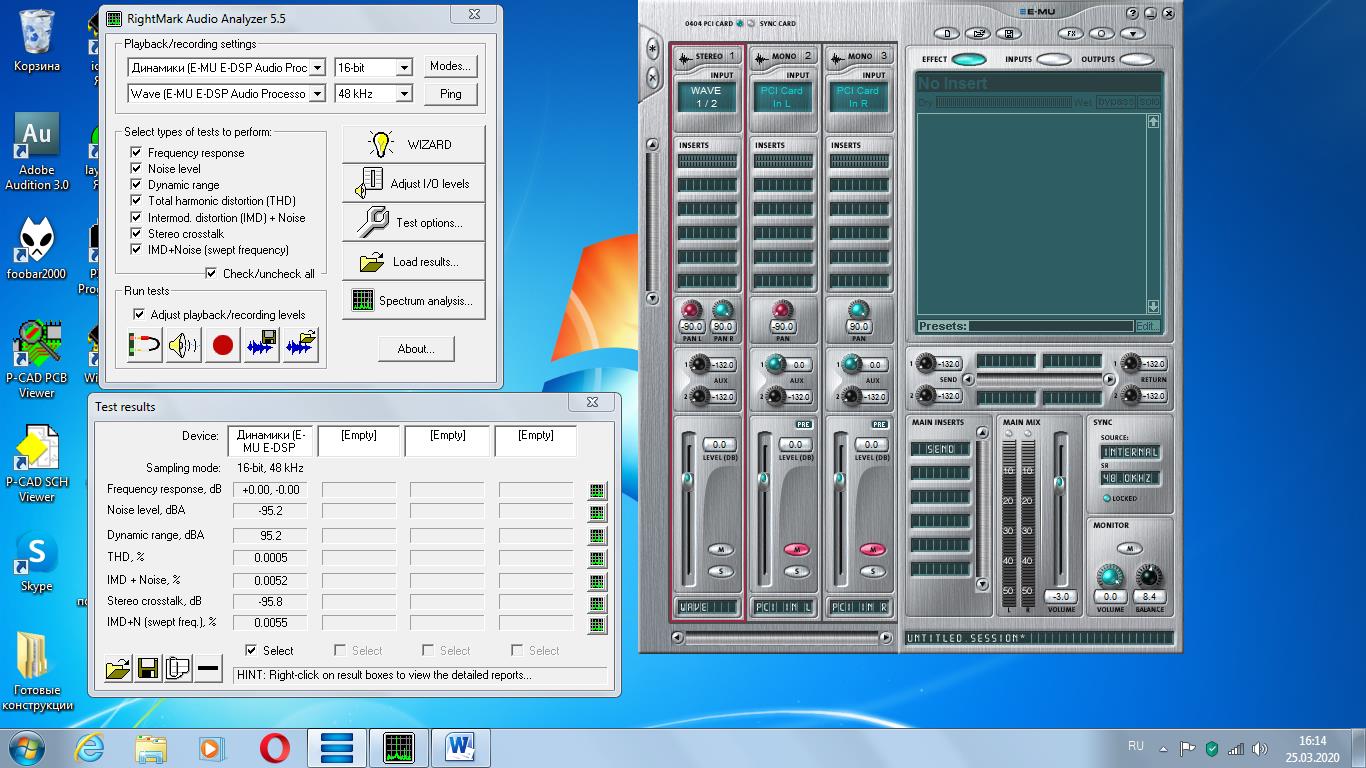Open Opera browser from taskbar
Image resolution: width=1366 pixels, height=768 pixels.
(x=275, y=748)
